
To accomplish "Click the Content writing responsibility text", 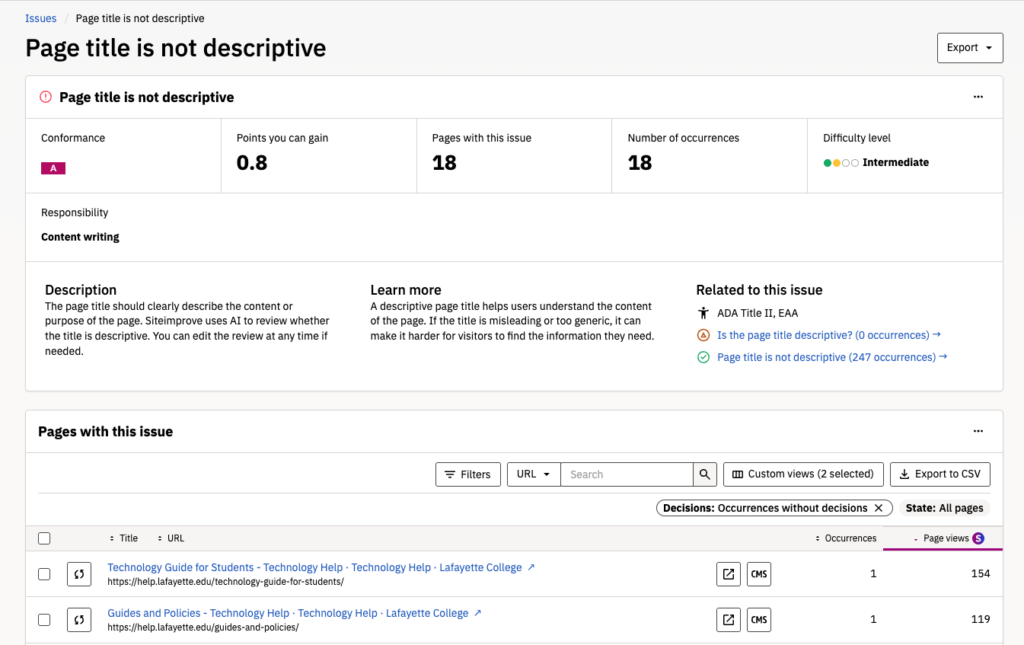I will pos(80,237).
